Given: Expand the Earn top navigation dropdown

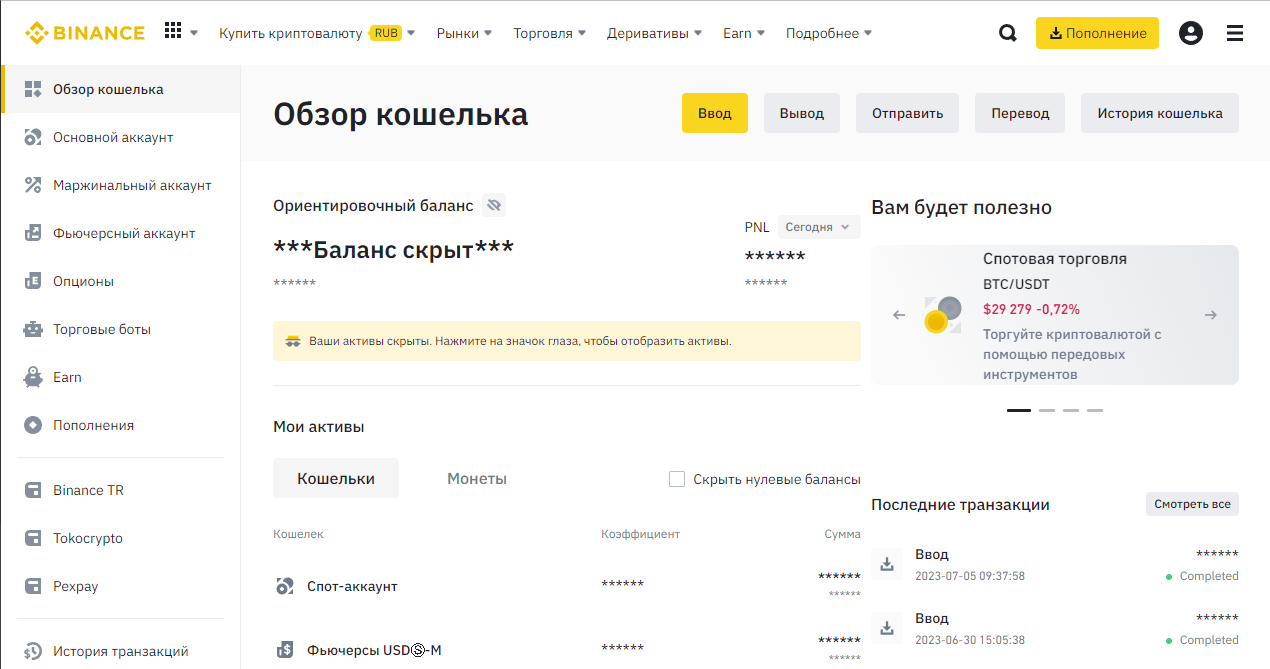Looking at the screenshot, I should (744, 33).
